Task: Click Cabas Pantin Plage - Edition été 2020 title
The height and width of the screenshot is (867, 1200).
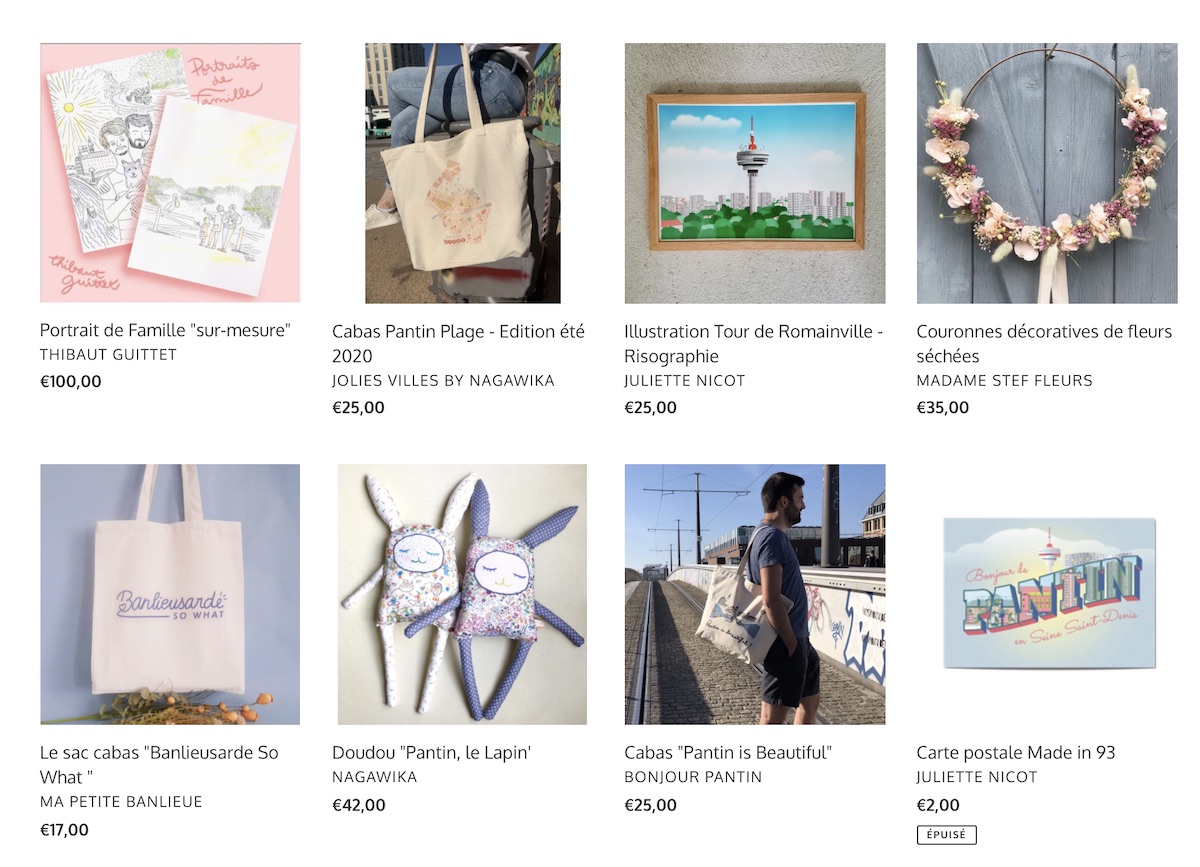Action: click(x=459, y=344)
